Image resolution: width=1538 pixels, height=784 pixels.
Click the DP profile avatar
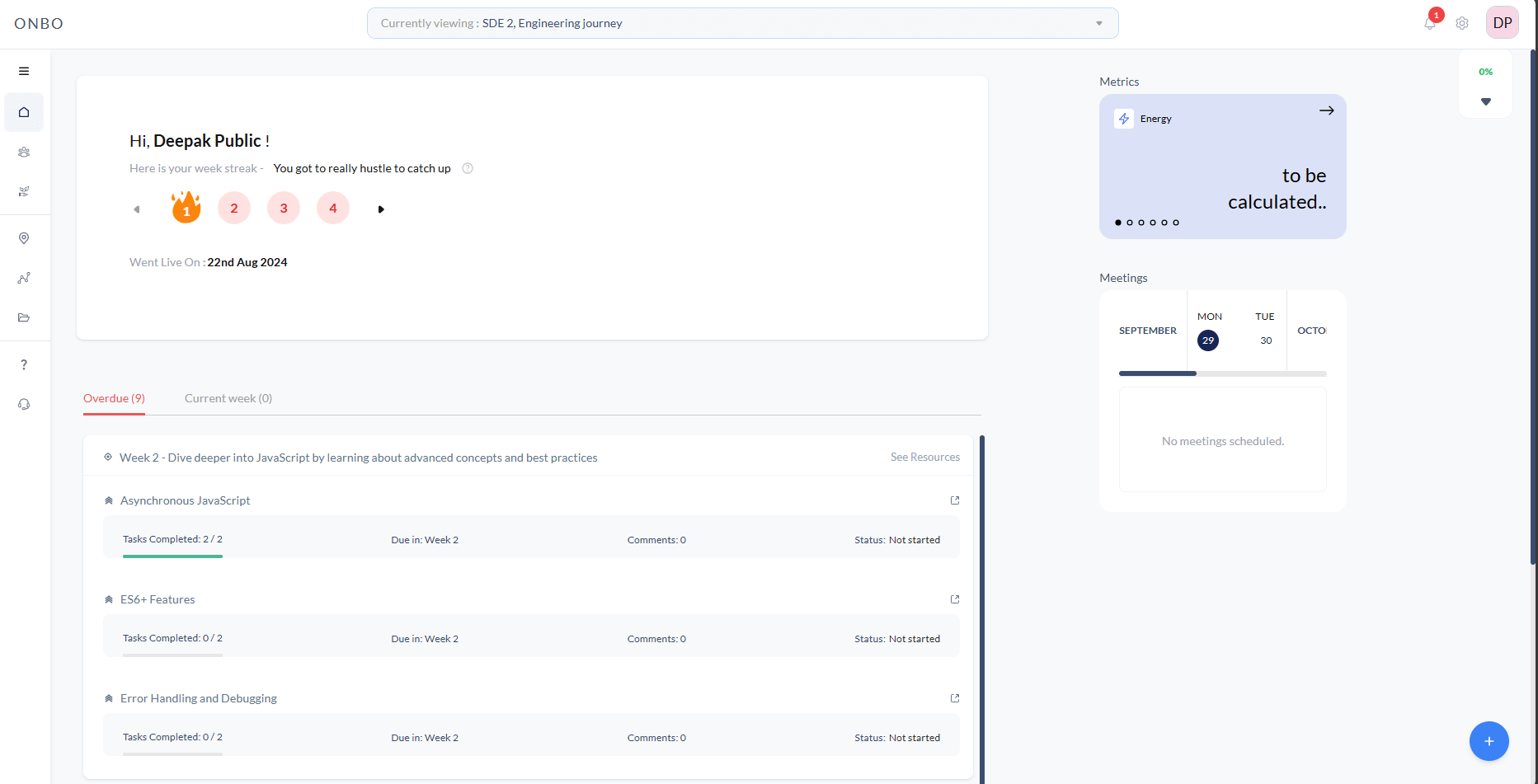(x=1502, y=23)
